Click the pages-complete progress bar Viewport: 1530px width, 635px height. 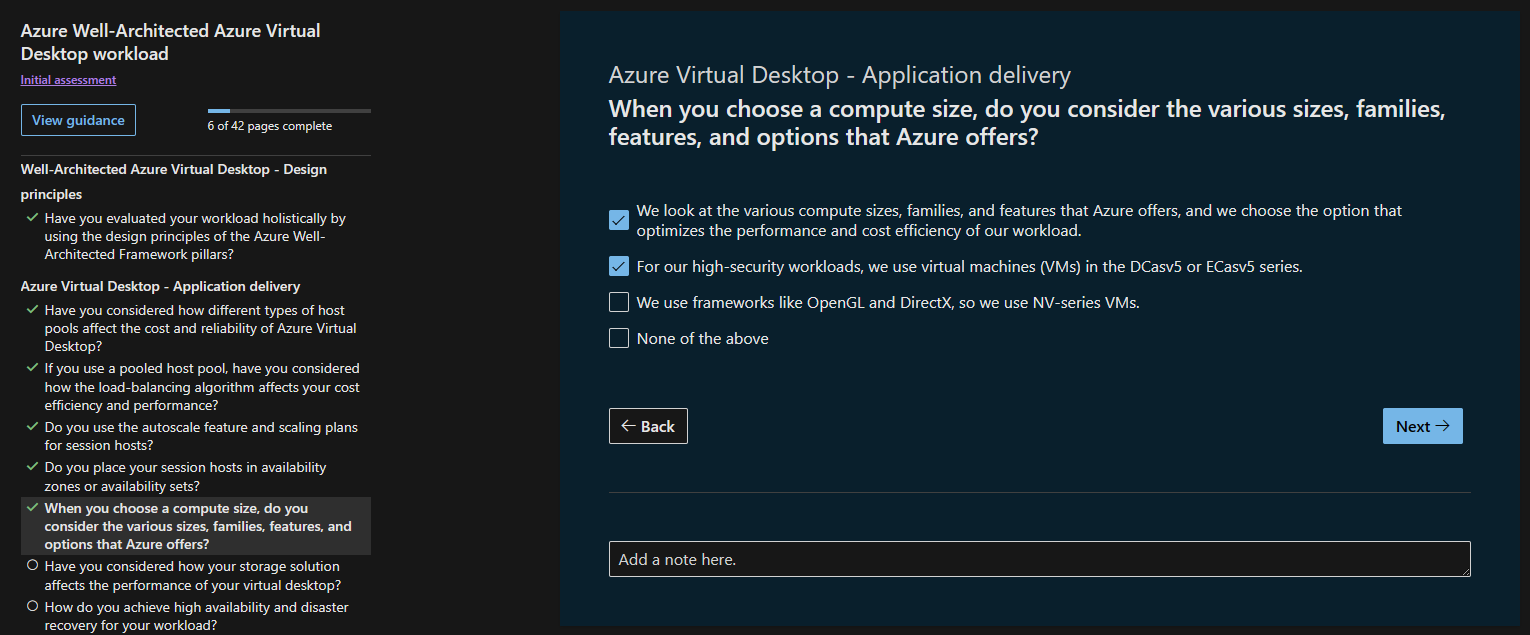[289, 110]
